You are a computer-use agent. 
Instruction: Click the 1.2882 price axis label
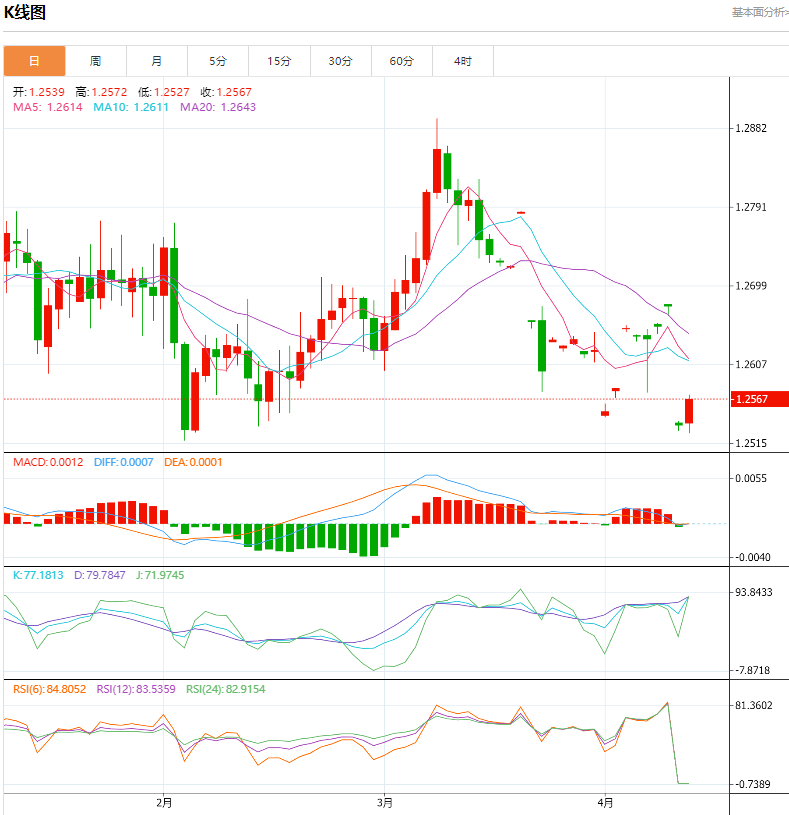(x=750, y=128)
